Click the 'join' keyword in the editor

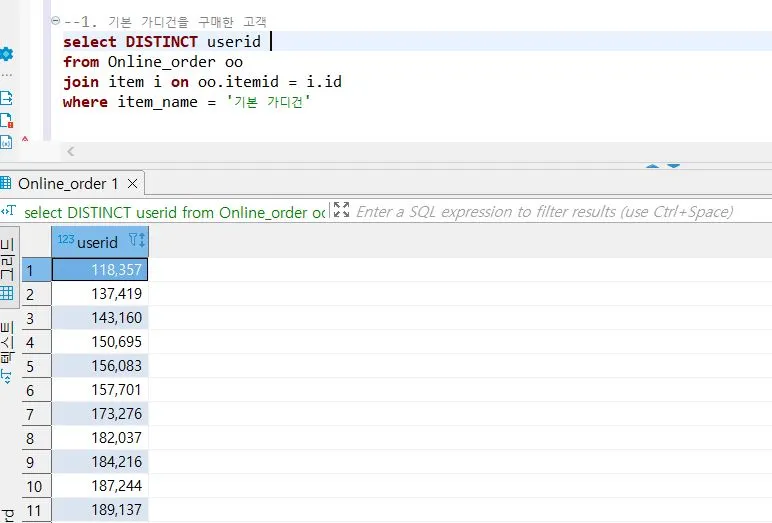(x=81, y=82)
